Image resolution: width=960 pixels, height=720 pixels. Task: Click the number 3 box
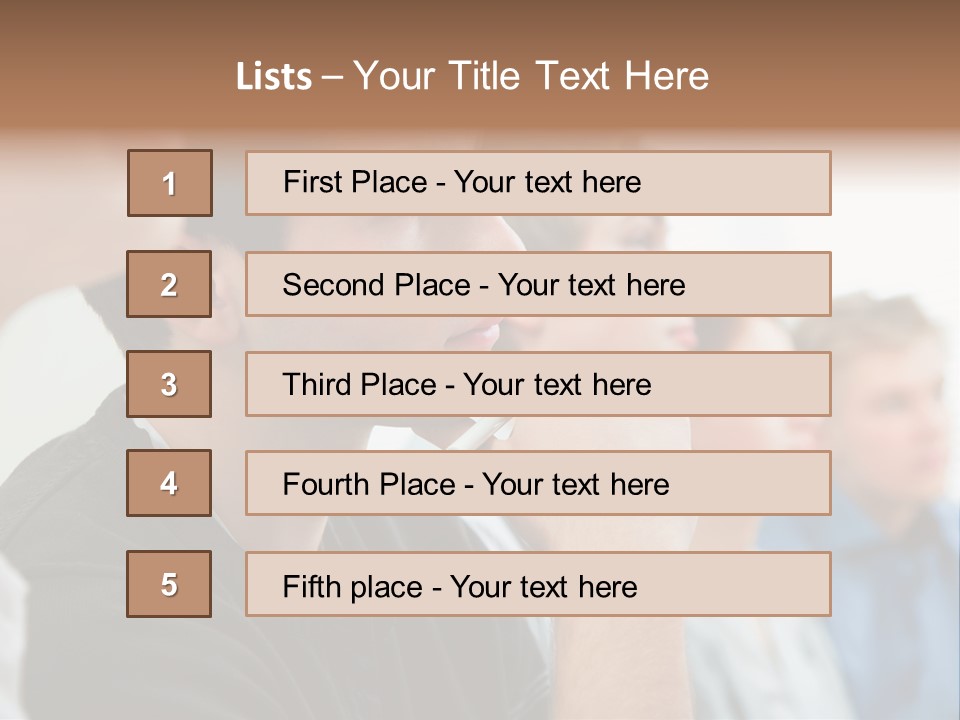[x=169, y=384]
